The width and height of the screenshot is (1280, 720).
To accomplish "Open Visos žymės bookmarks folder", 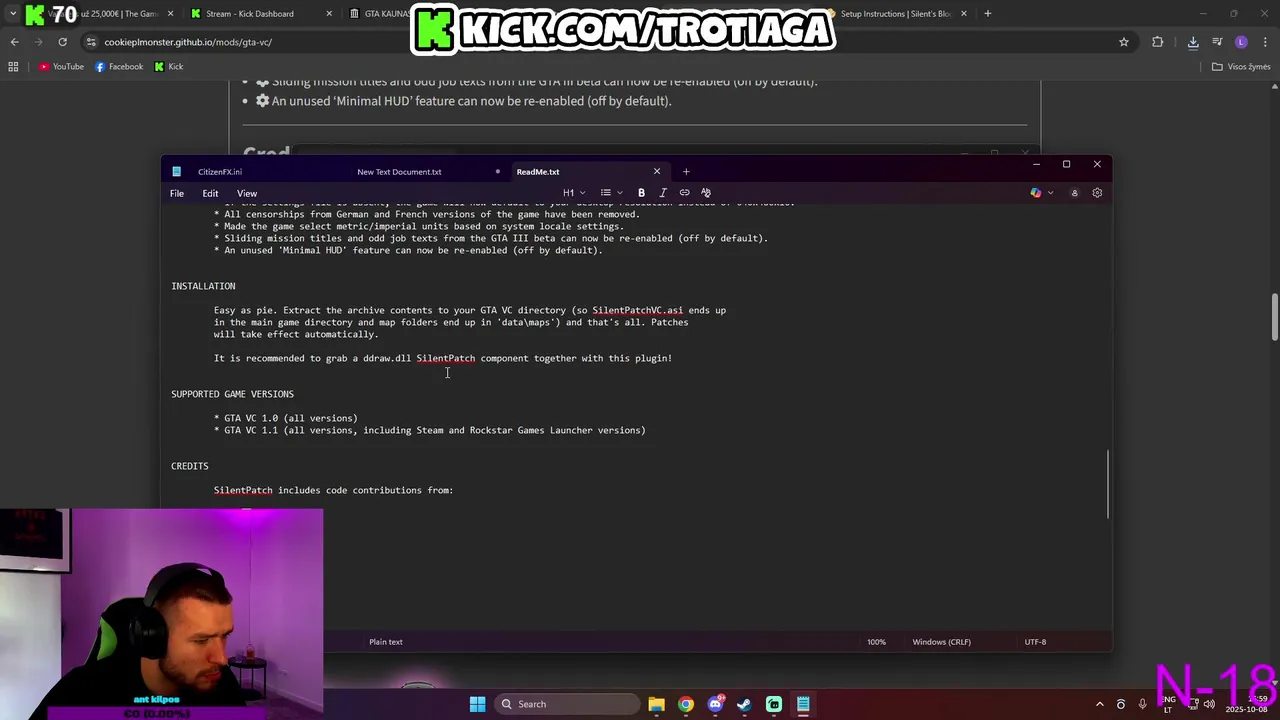I will (x=1241, y=67).
